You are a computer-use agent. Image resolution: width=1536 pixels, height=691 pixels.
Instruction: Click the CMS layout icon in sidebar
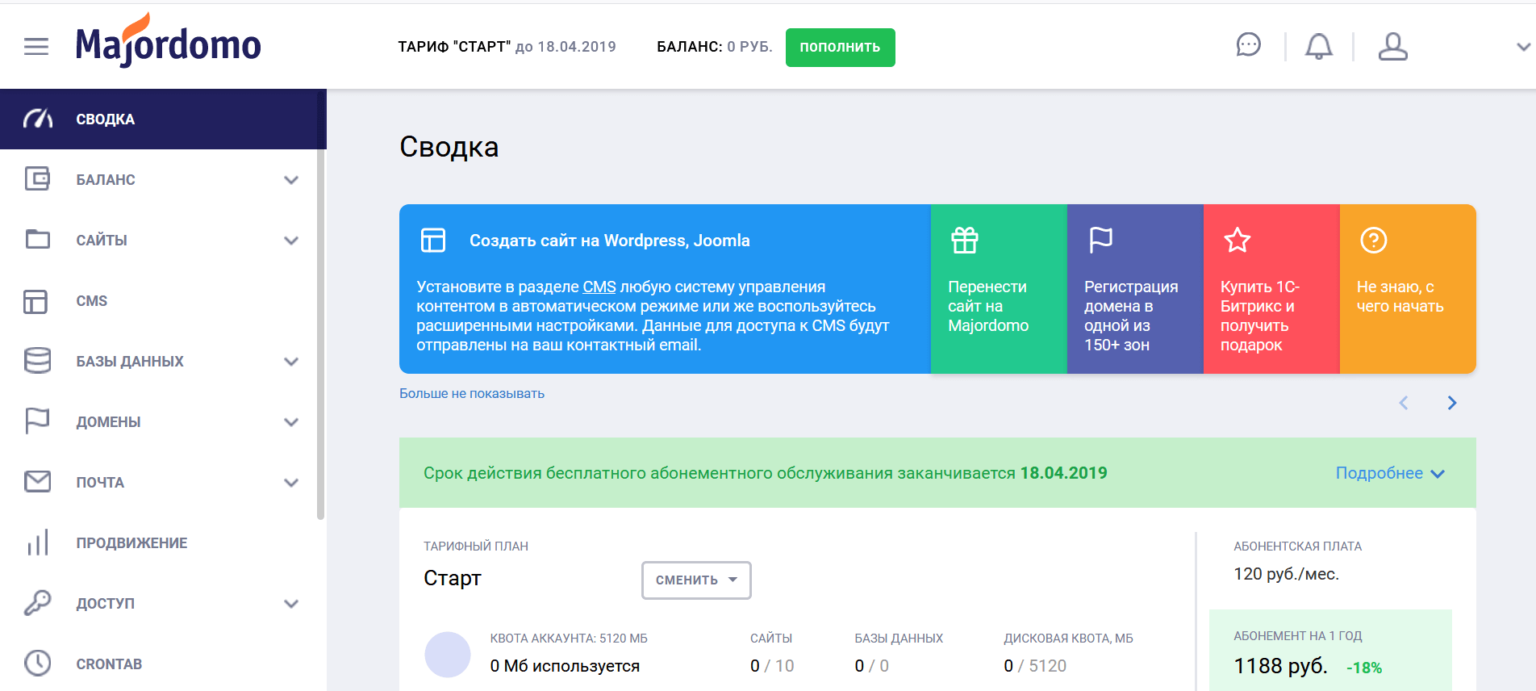click(x=37, y=301)
